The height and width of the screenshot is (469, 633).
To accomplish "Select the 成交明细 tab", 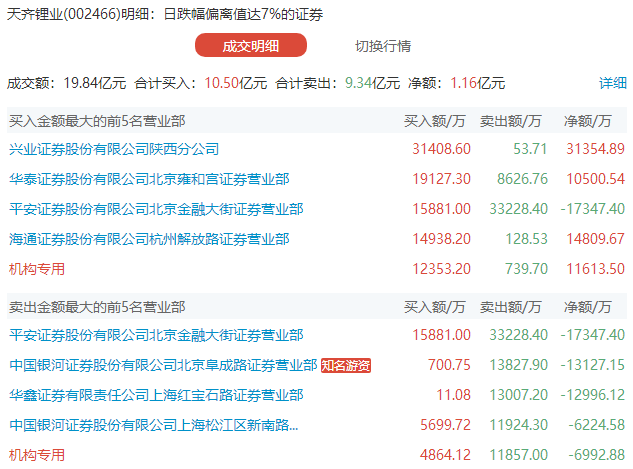I will pyautogui.click(x=251, y=45).
